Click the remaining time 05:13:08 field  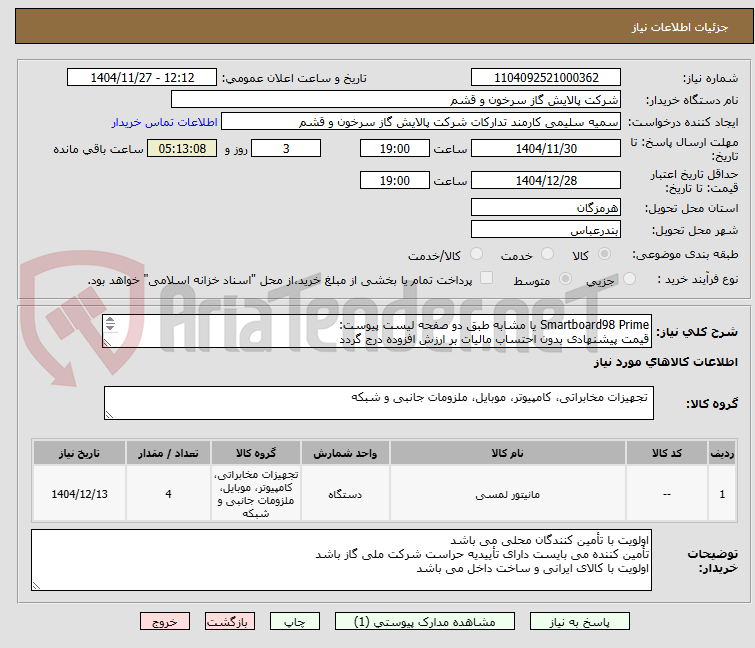point(182,148)
